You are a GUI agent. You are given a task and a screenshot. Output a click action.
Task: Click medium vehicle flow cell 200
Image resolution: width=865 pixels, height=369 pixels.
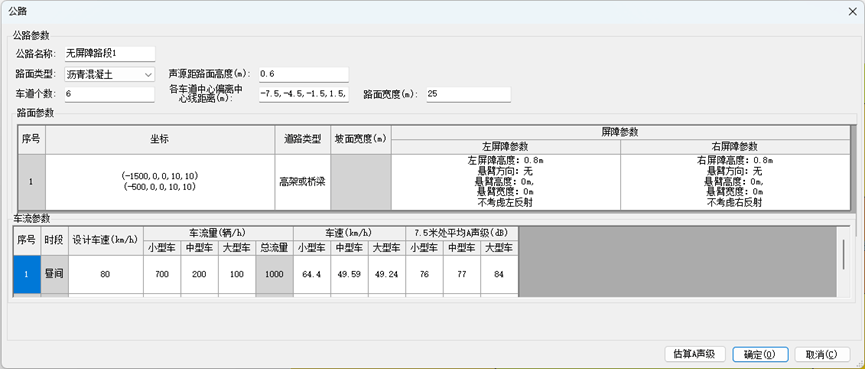(200, 274)
